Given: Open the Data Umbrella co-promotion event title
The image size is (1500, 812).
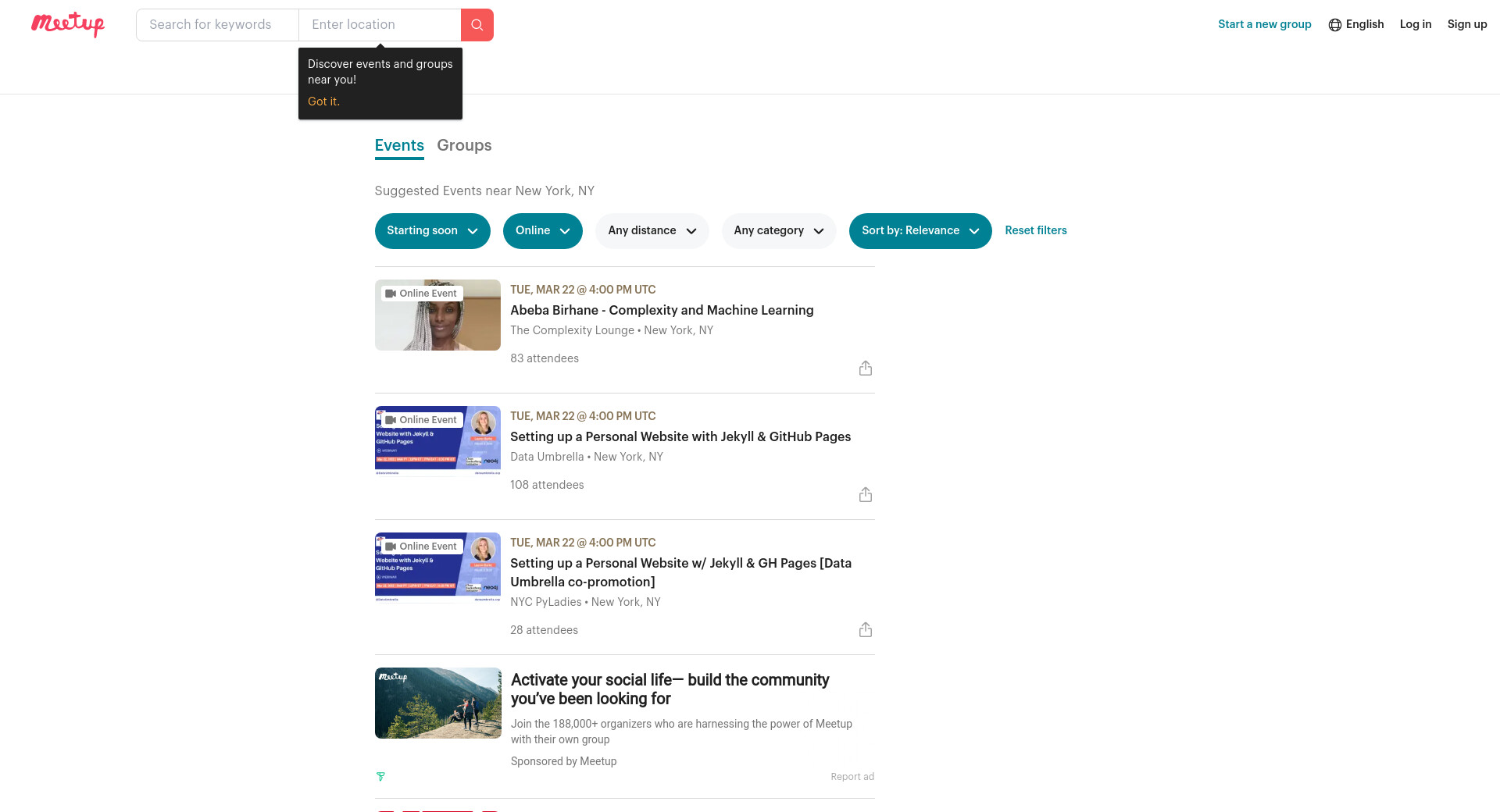Looking at the screenshot, I should coord(681,572).
